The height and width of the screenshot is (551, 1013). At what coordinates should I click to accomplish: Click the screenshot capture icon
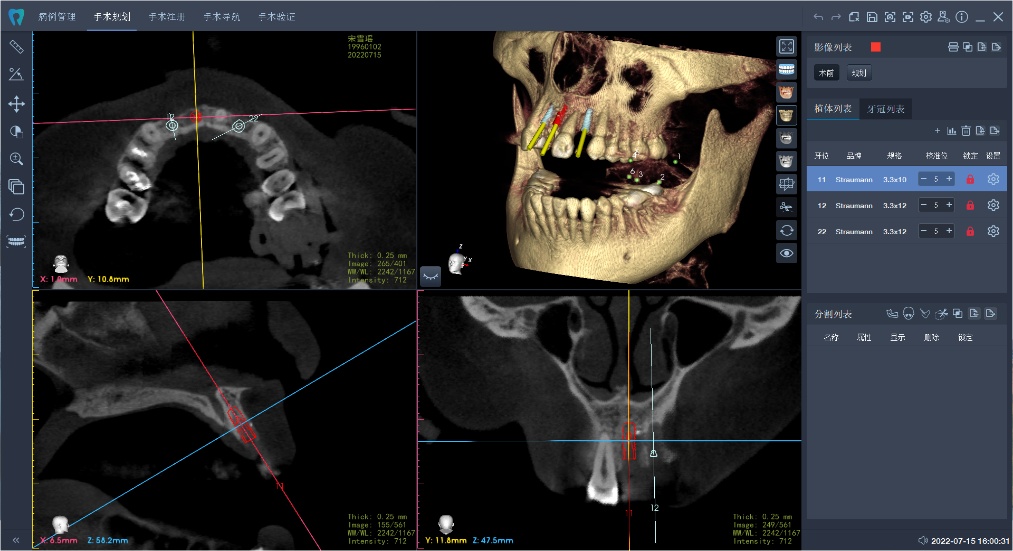(890, 17)
